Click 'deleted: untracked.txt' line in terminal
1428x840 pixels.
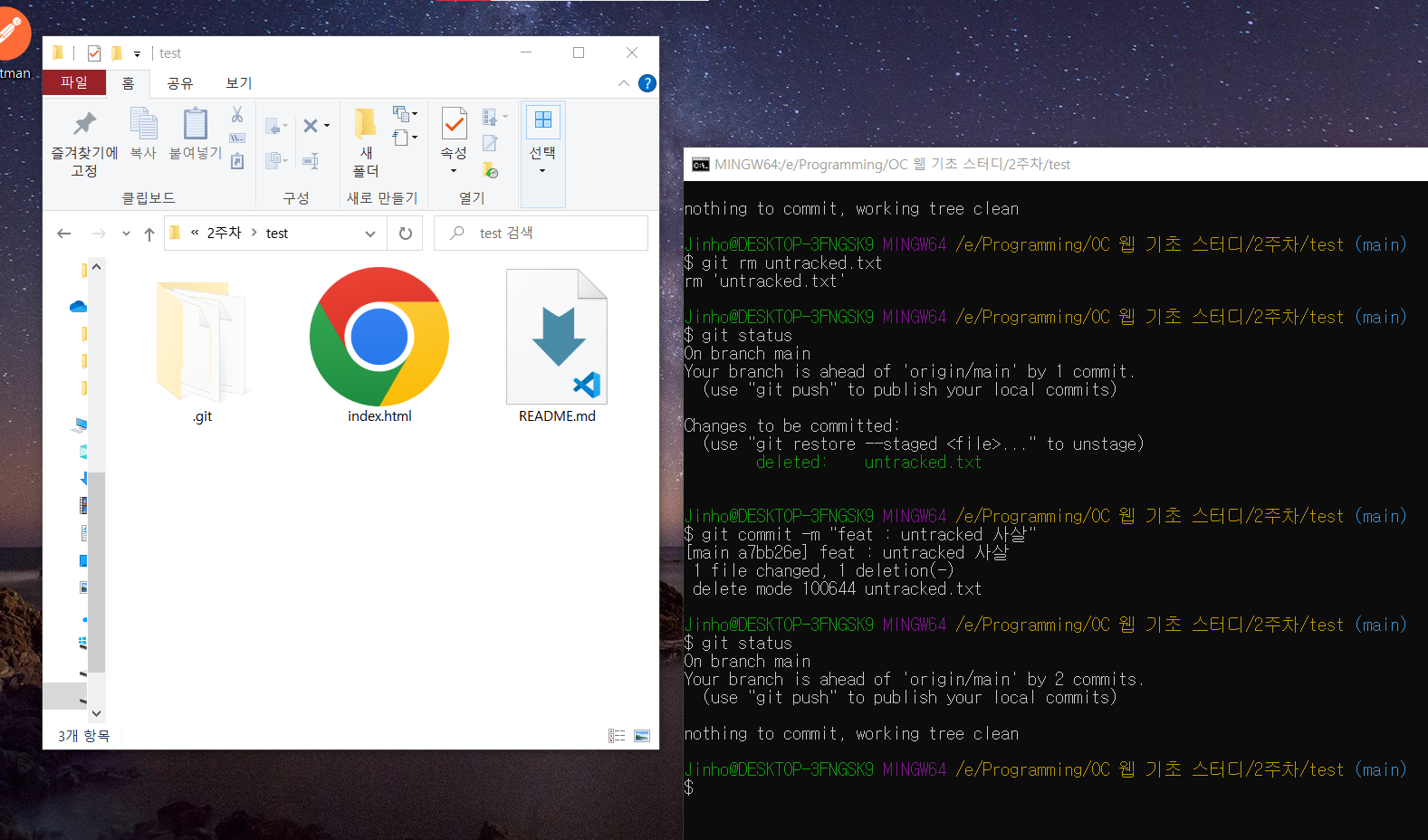tap(868, 462)
